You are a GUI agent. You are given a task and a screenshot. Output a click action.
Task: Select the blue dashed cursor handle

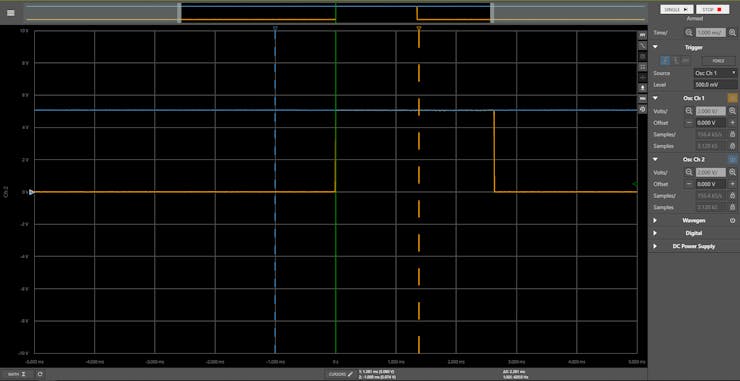275,28
